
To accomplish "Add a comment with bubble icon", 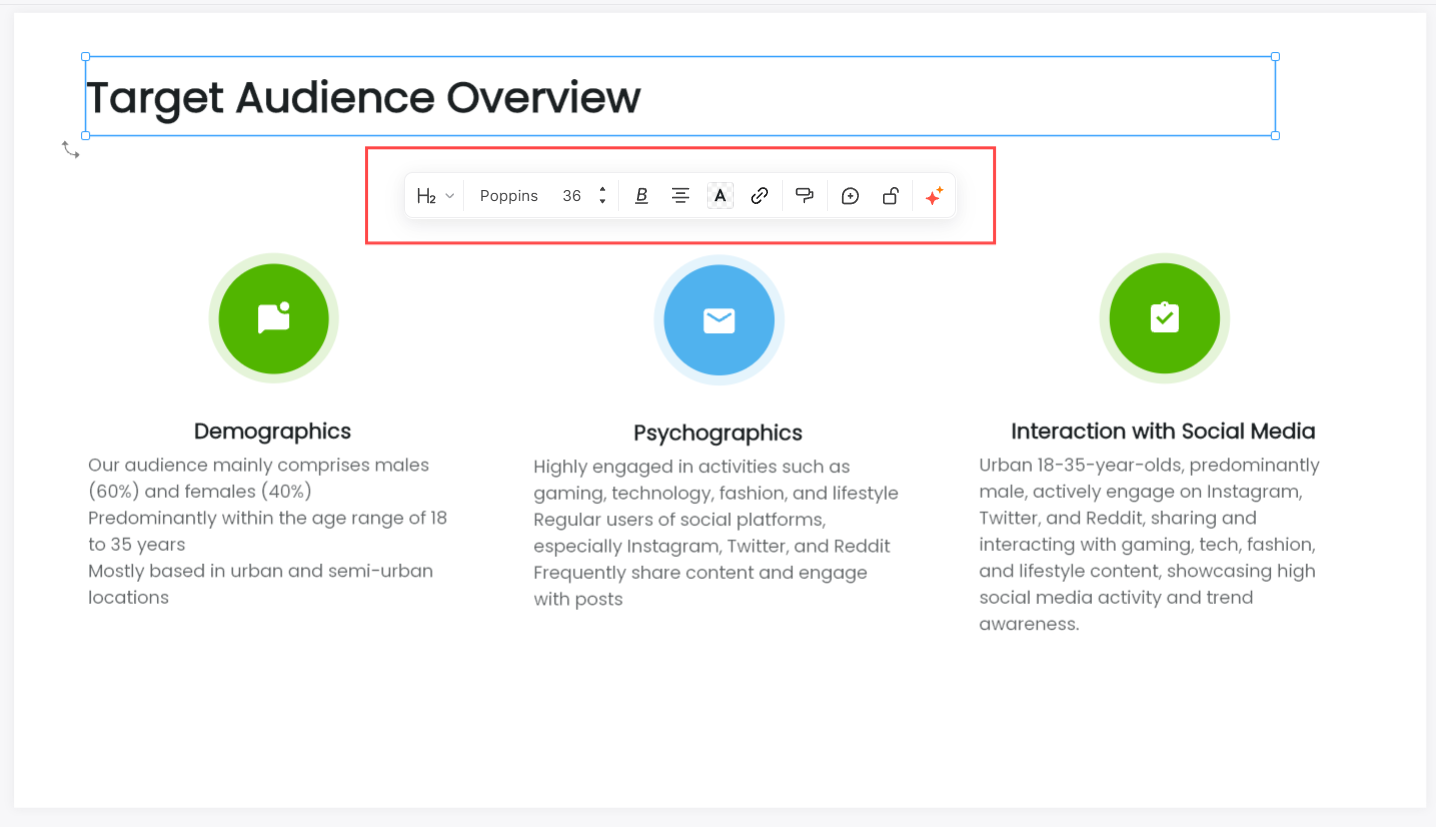I will pos(850,196).
